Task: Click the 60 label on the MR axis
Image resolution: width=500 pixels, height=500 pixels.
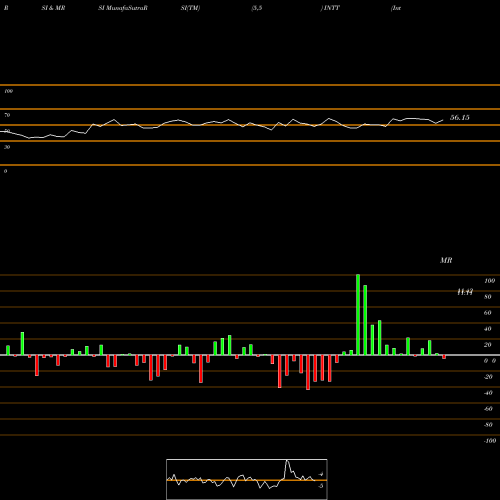Action: [x=488, y=313]
